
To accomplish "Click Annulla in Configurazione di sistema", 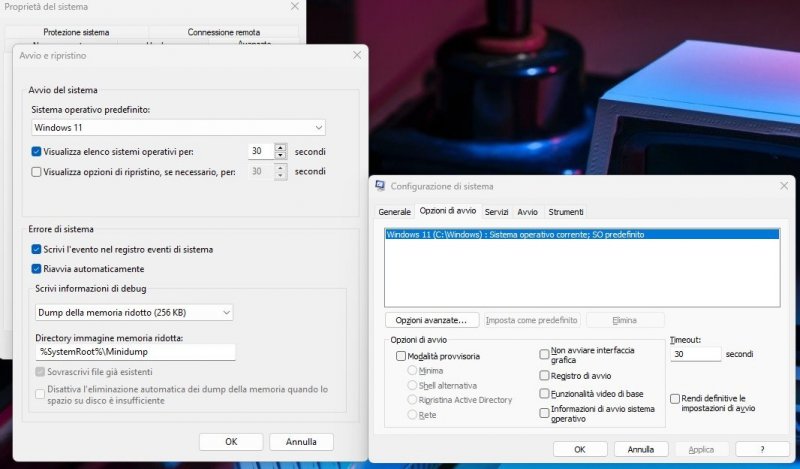I will pyautogui.click(x=641, y=450).
